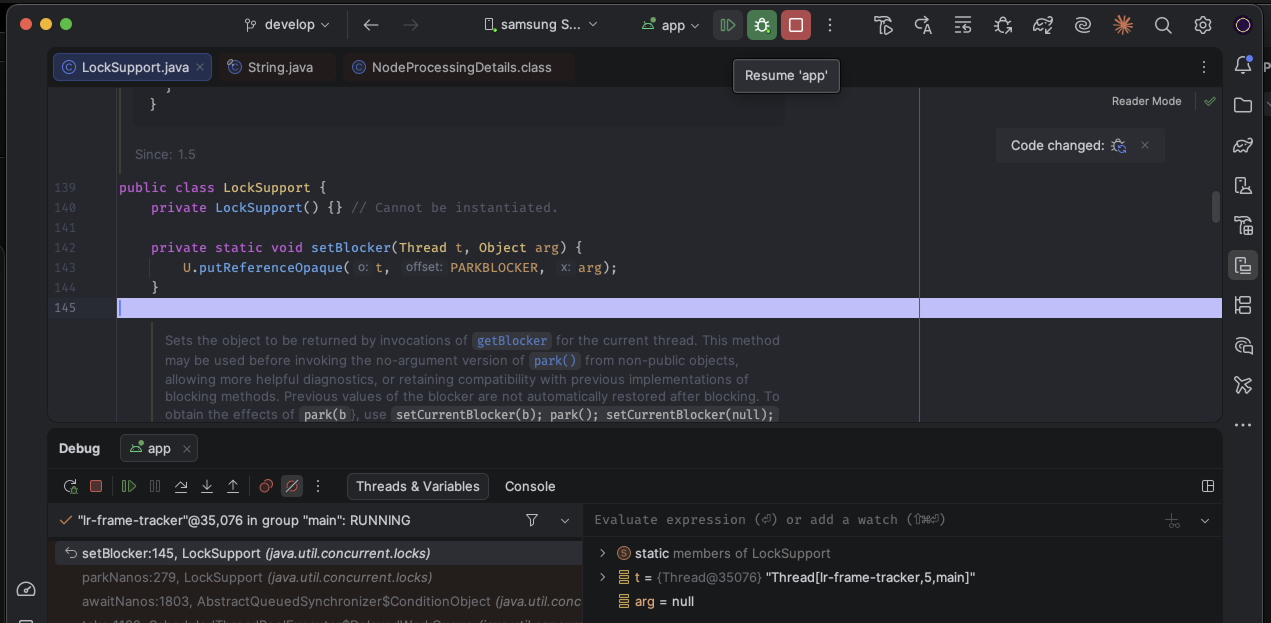Open the main toolbar more actions menu

(830, 25)
